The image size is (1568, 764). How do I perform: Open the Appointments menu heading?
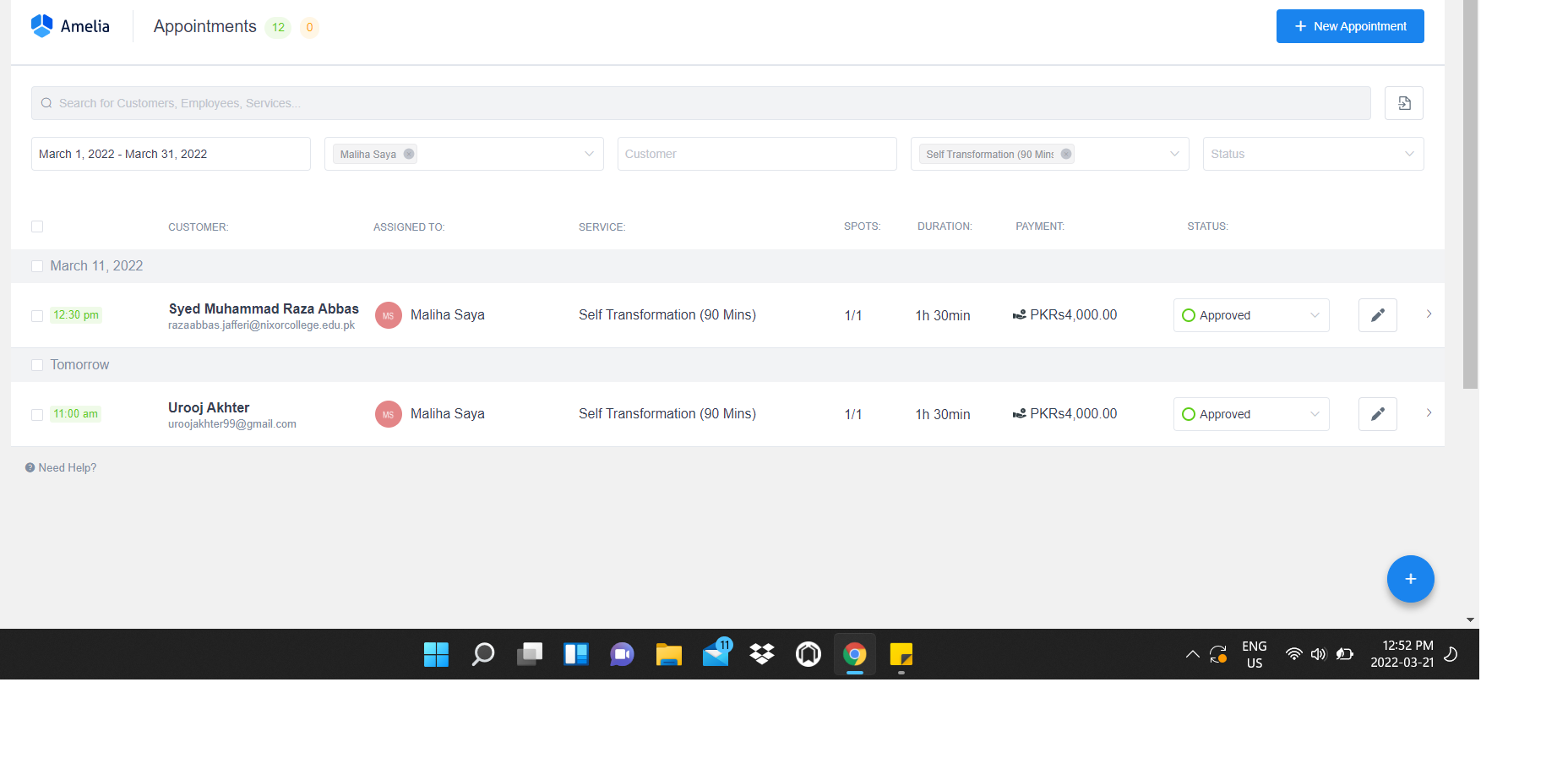(x=204, y=26)
